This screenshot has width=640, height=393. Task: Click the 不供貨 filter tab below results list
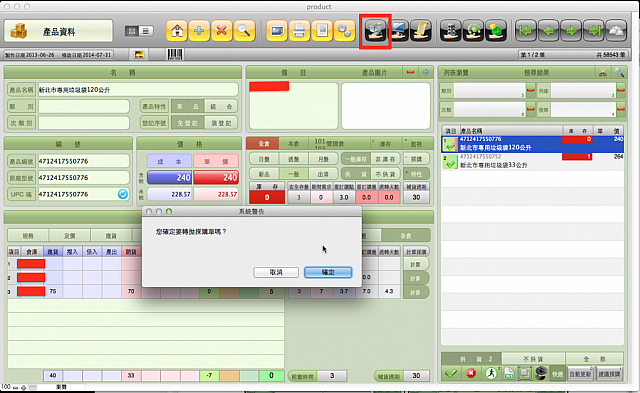[x=533, y=359]
